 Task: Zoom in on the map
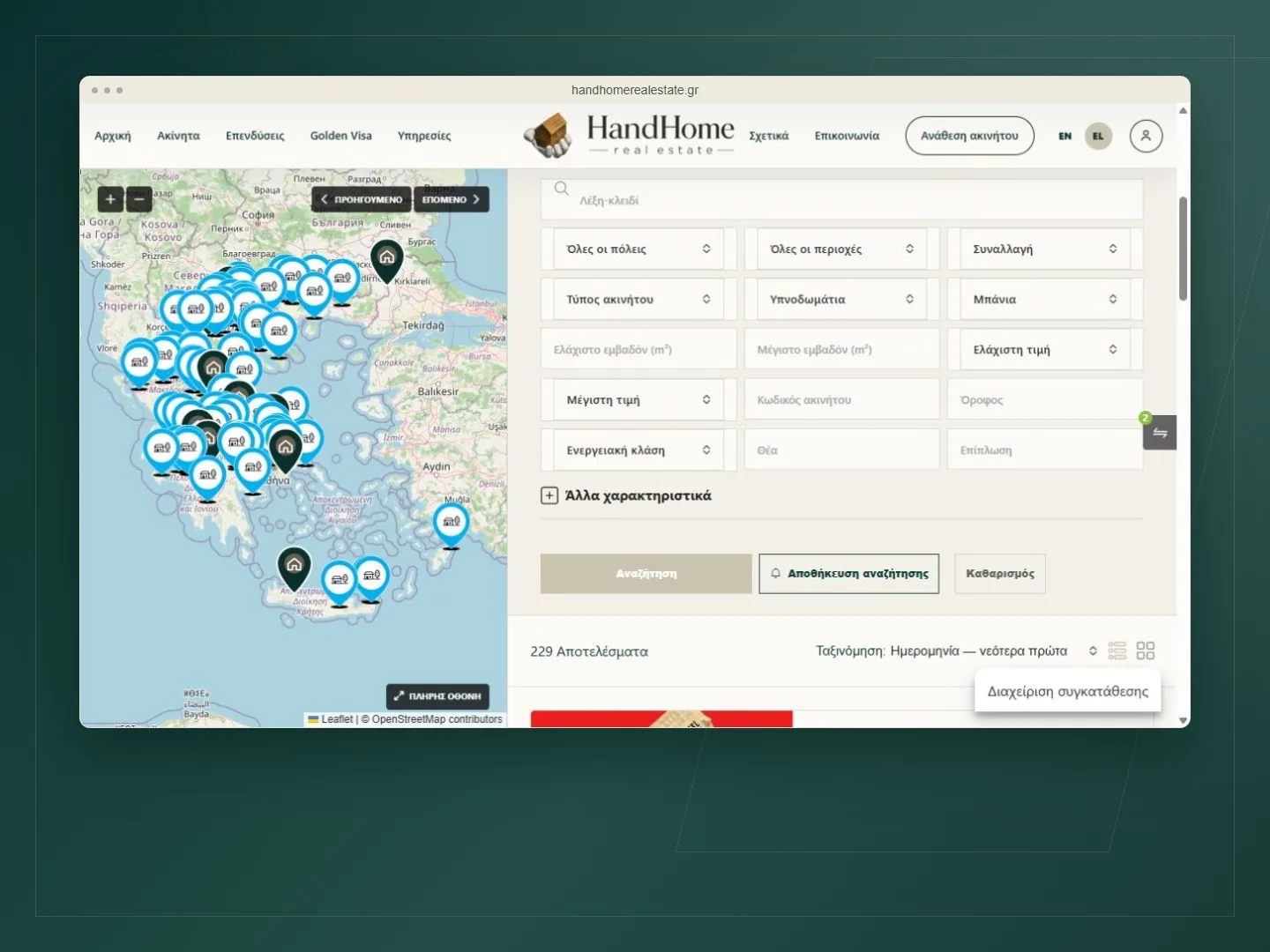tap(110, 199)
